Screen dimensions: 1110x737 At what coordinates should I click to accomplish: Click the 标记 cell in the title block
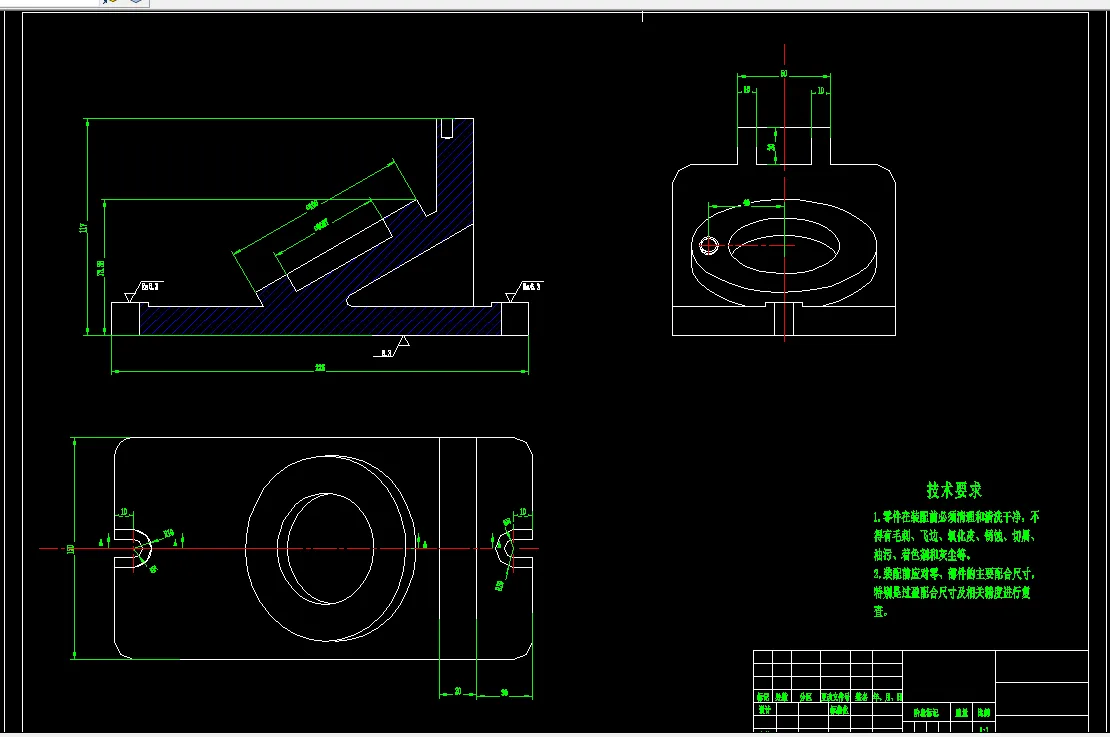click(x=762, y=697)
